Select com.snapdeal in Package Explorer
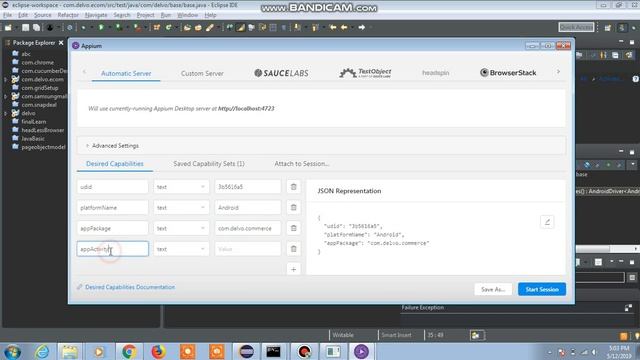The height and width of the screenshot is (360, 640). pos(39,105)
